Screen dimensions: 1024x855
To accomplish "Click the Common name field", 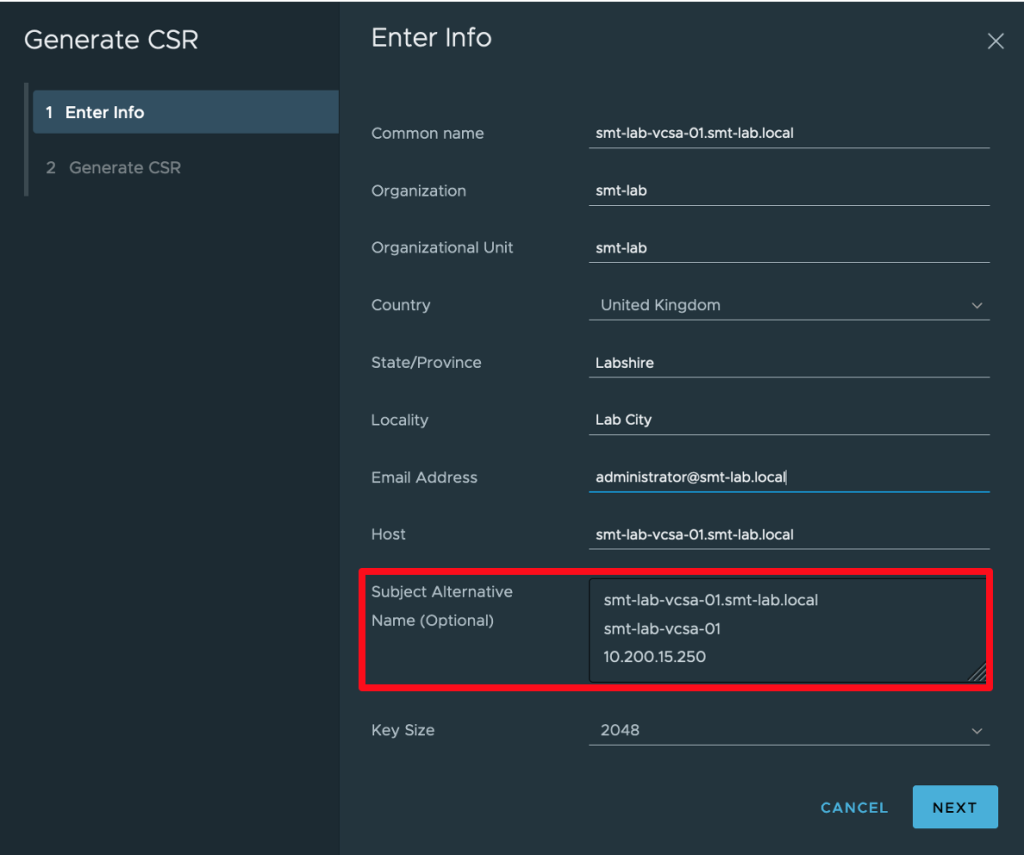I will coord(788,133).
